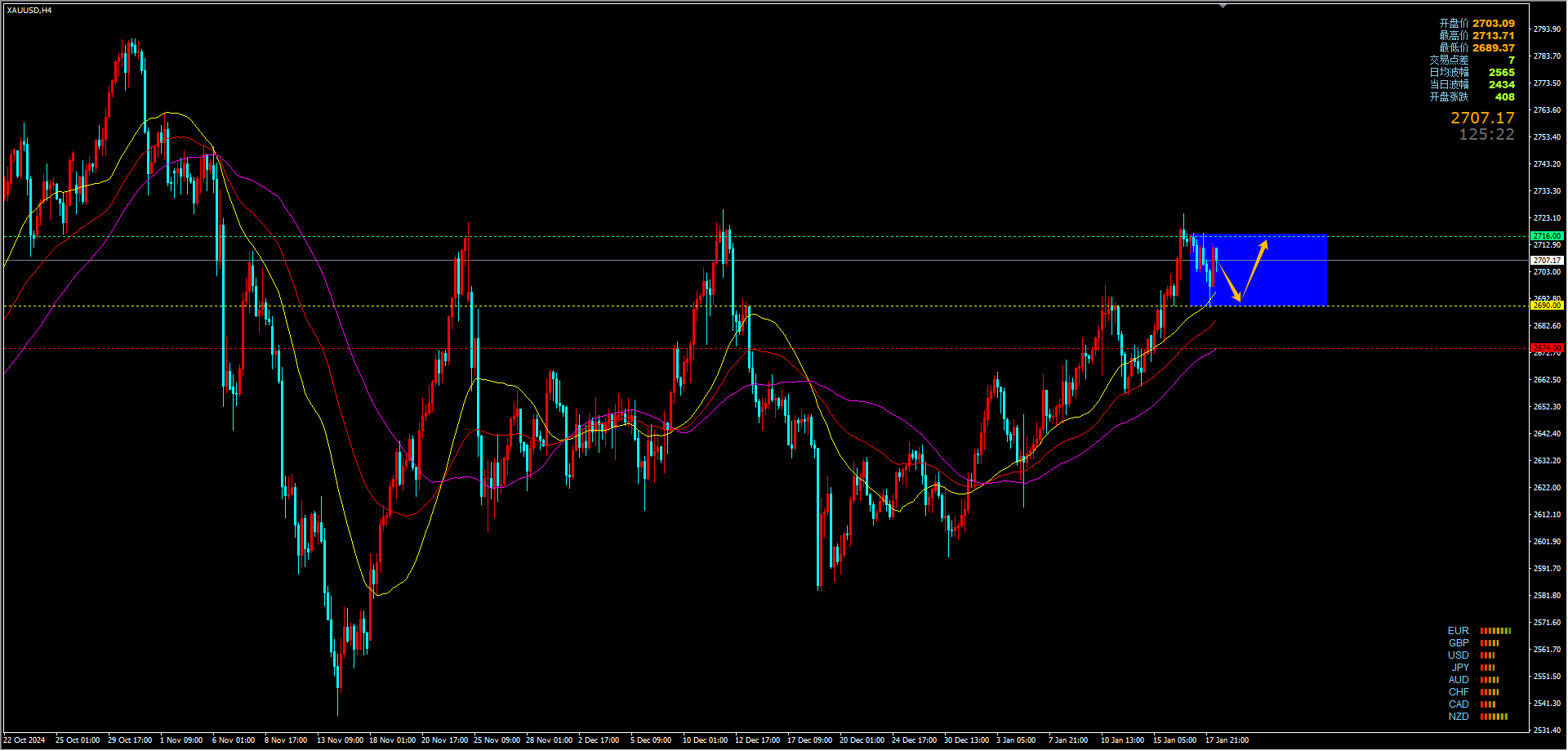Click the 10 Dec 01:00 time label

coord(705,740)
